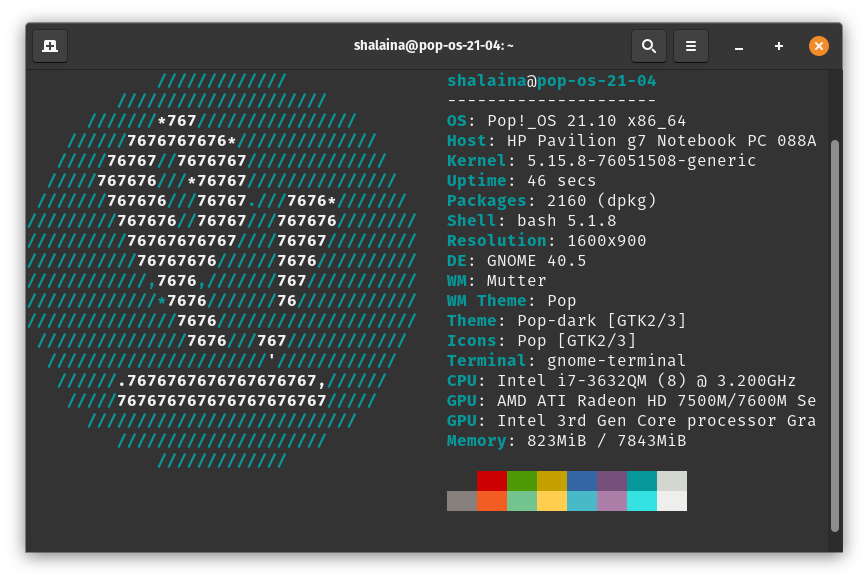Click the Icons value "Pop [GTK2/3]"
Viewport: 868px width, 581px height.
point(577,340)
